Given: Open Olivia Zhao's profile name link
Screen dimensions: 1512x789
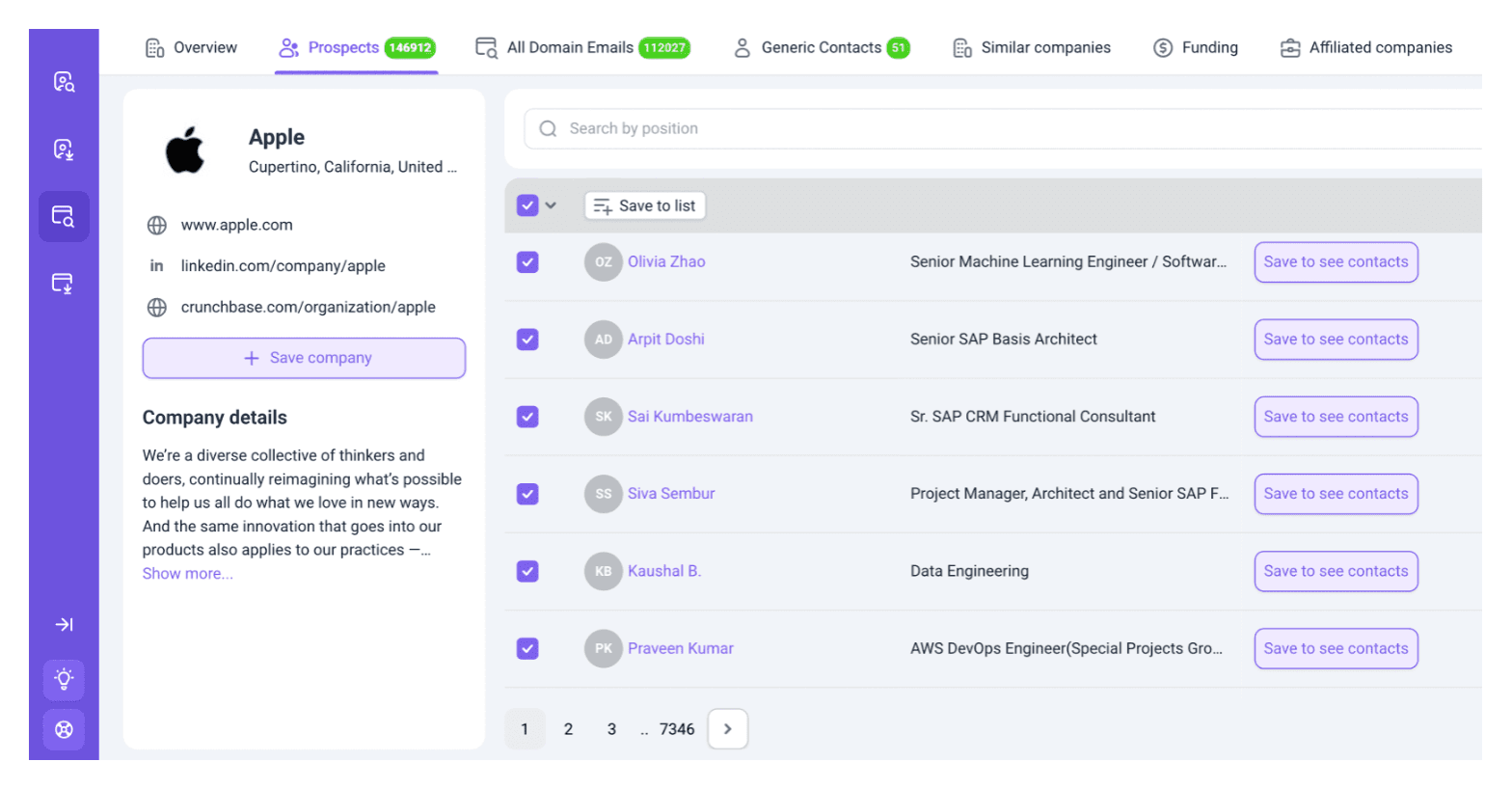Looking at the screenshot, I should coord(666,262).
